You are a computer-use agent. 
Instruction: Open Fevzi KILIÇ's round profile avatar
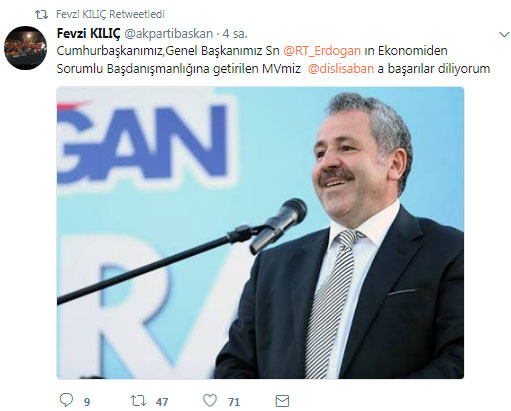point(25,48)
